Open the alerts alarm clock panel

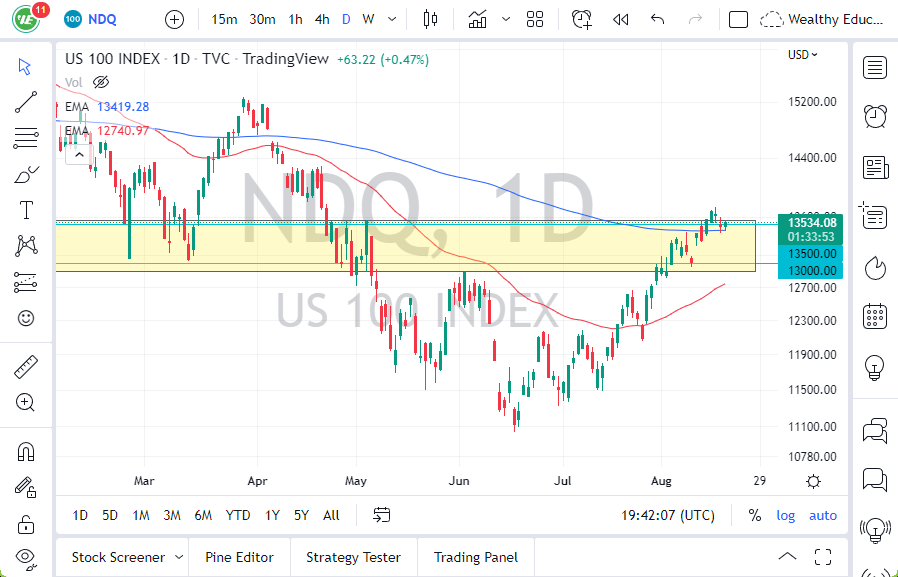(x=875, y=115)
